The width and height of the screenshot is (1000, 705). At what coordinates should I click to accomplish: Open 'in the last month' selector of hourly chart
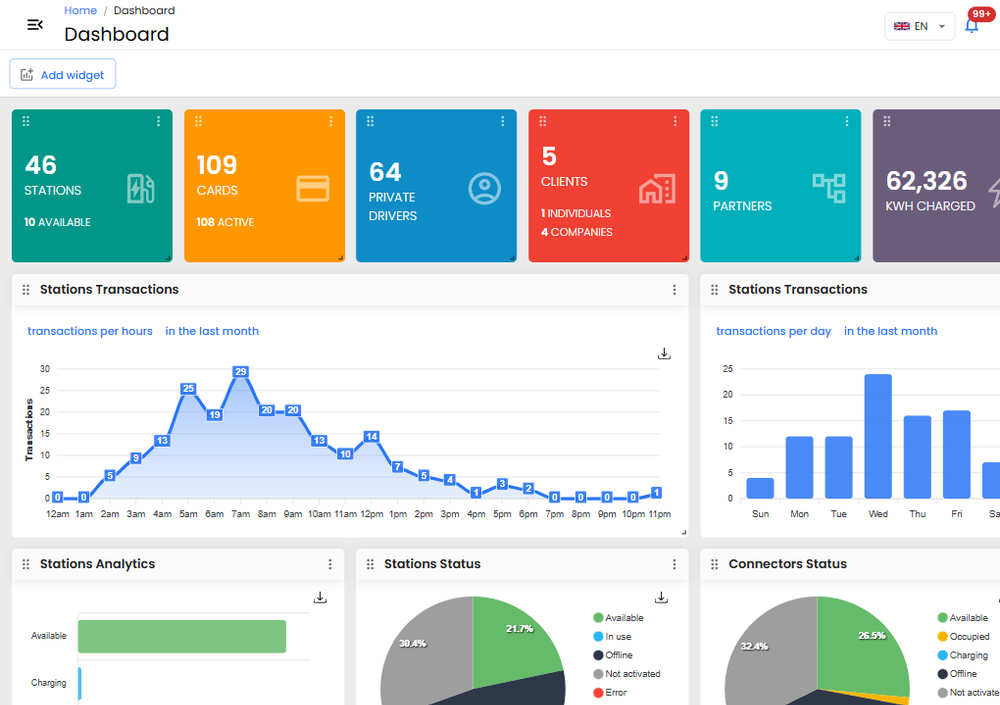coord(212,331)
